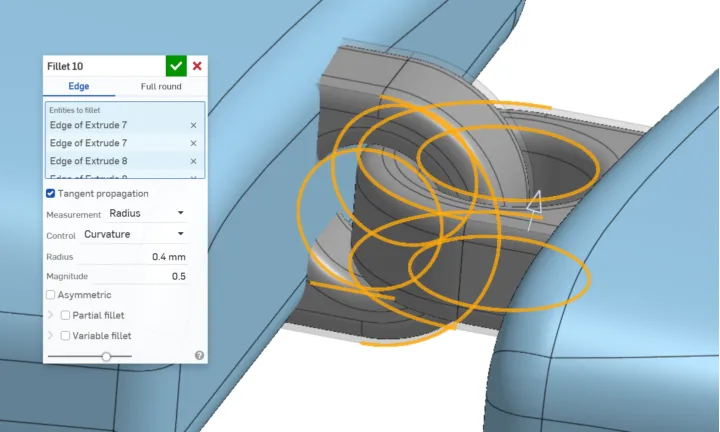Screen dimensions: 720x432
Task: Expand the Partial fillet section
Action: tap(51, 315)
